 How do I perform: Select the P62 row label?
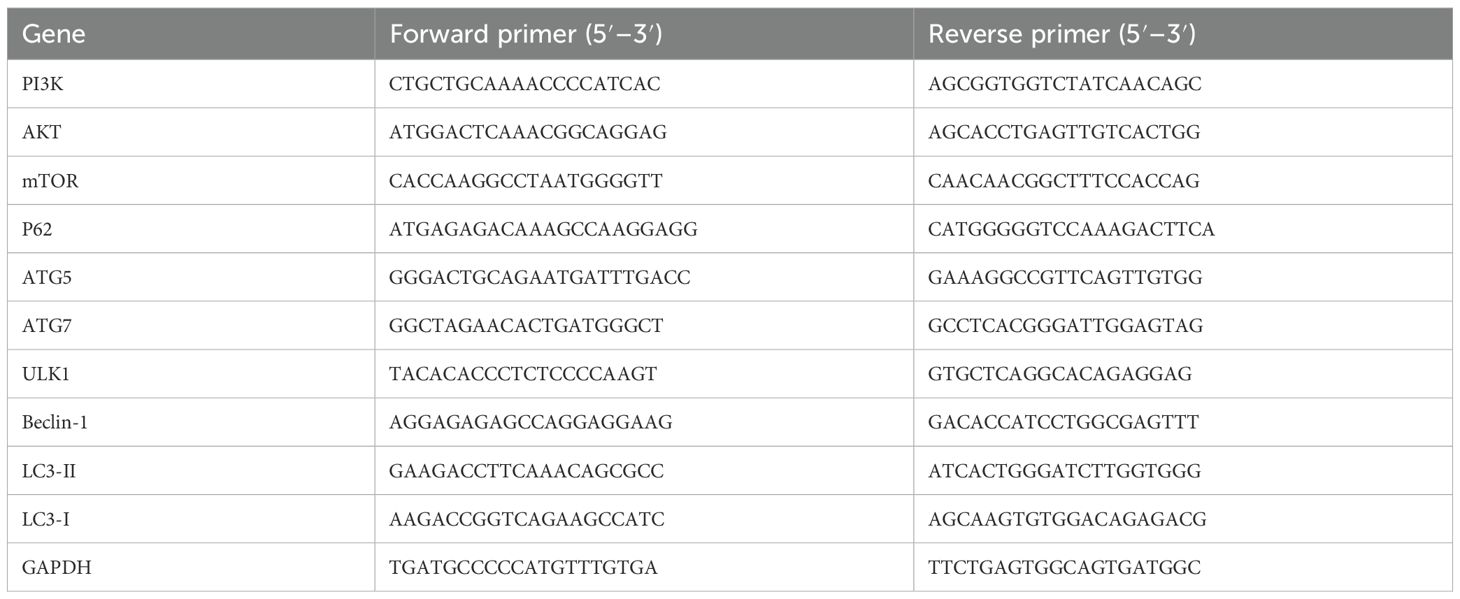click(x=39, y=229)
